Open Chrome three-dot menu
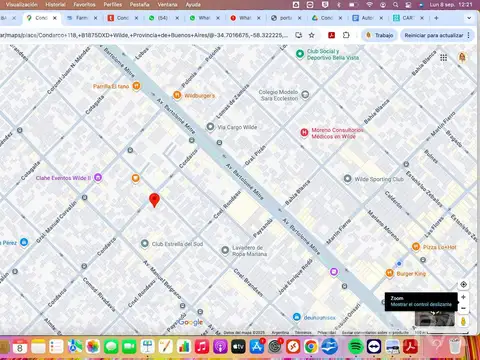The width and height of the screenshot is (480, 360). click(x=469, y=35)
